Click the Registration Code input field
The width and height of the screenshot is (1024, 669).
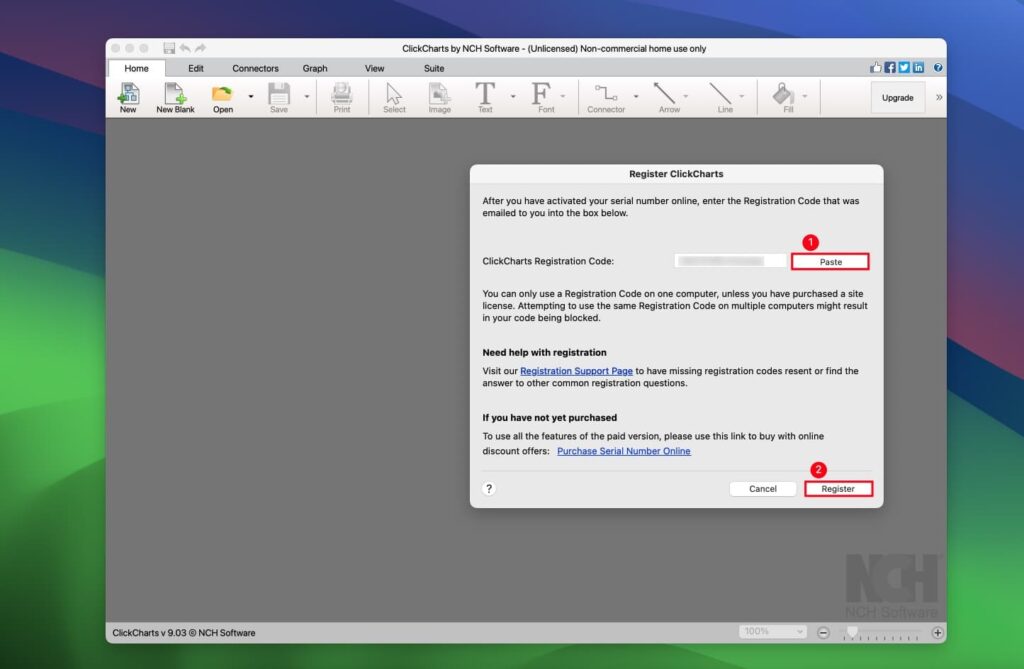[730, 261]
